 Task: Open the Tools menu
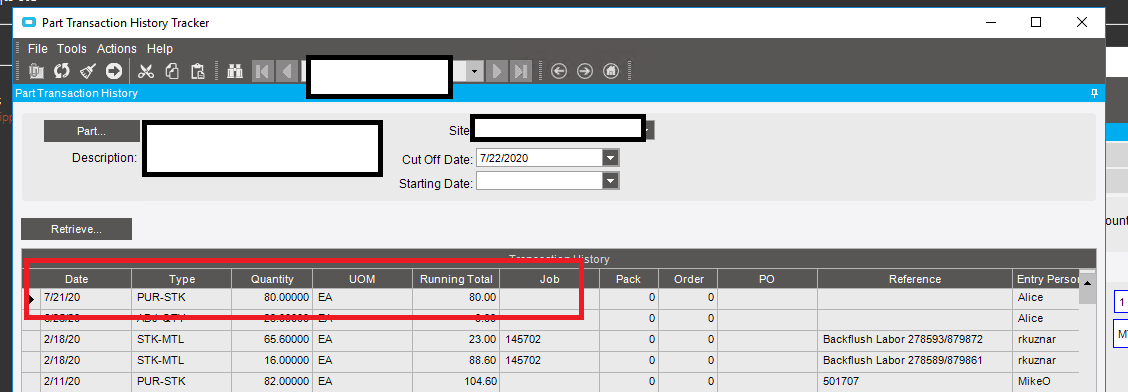point(72,49)
